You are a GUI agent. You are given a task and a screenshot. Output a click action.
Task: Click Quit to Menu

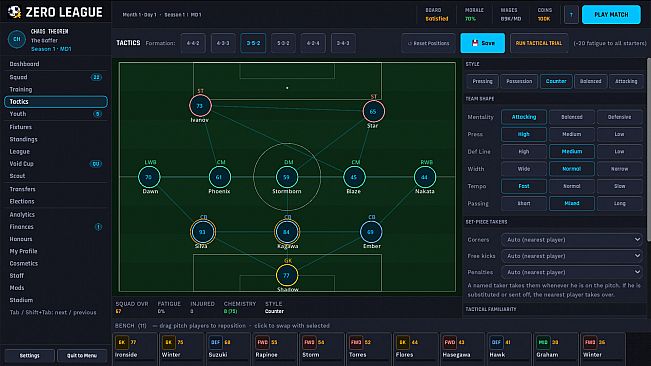[82, 356]
